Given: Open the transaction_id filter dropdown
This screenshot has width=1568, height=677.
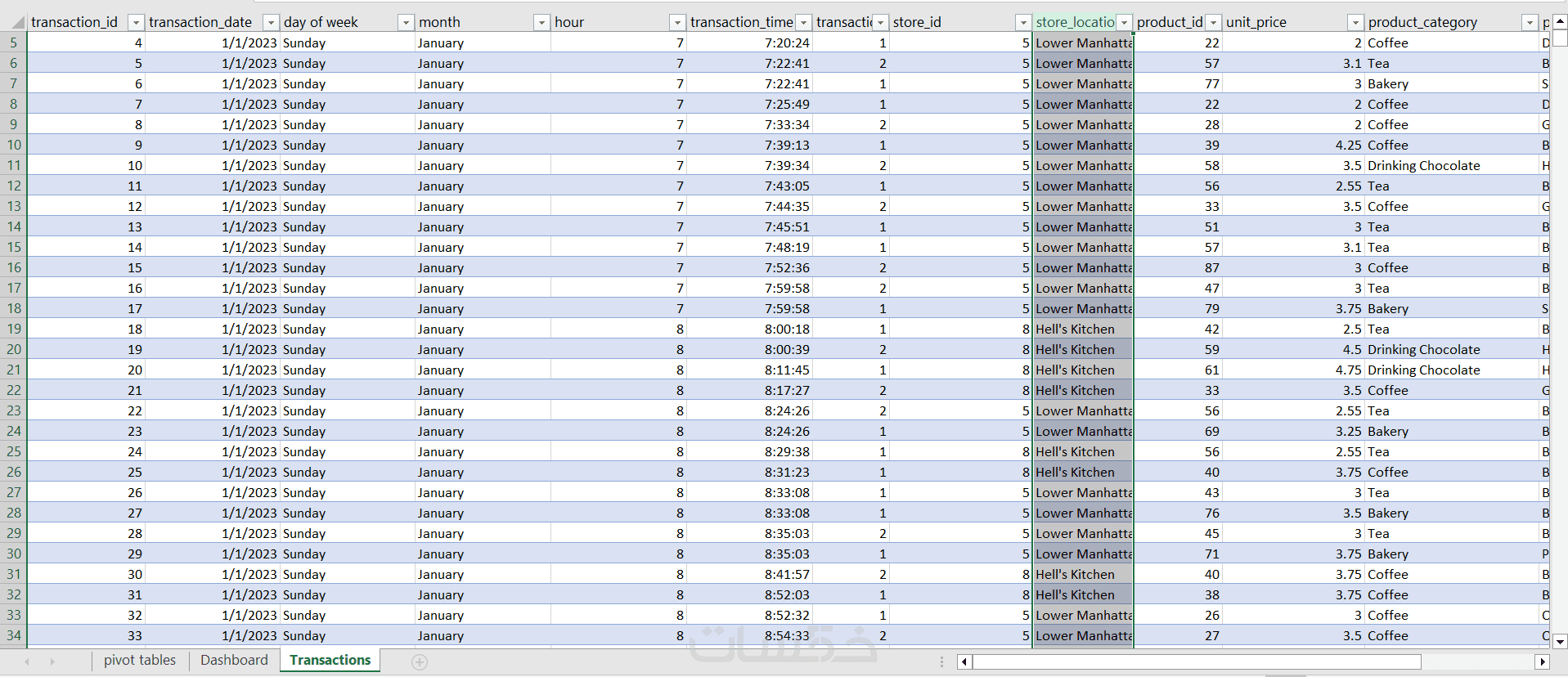Looking at the screenshot, I should tap(137, 23).
